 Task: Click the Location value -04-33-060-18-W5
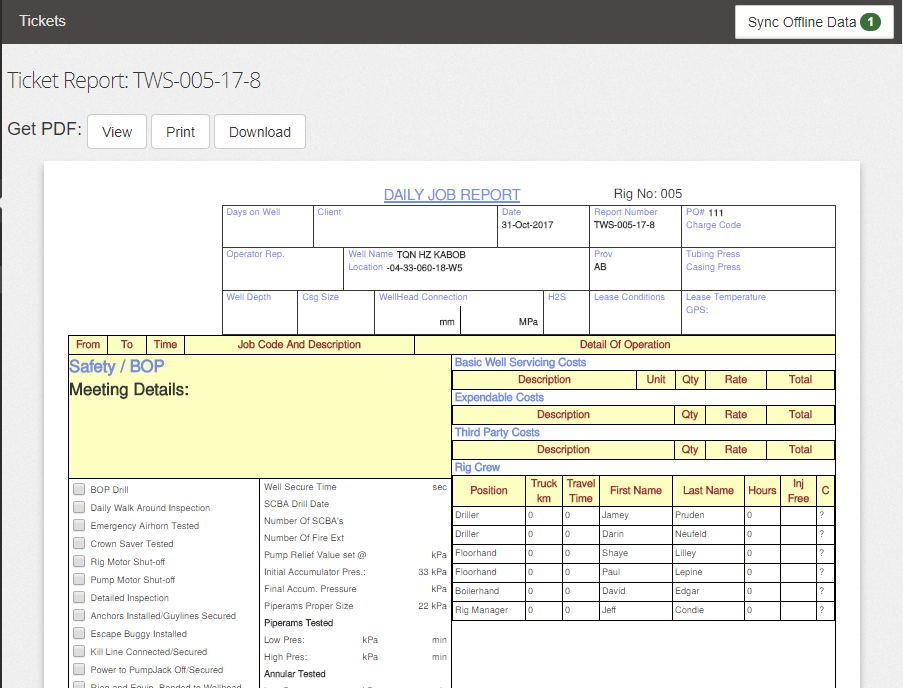coord(424,268)
